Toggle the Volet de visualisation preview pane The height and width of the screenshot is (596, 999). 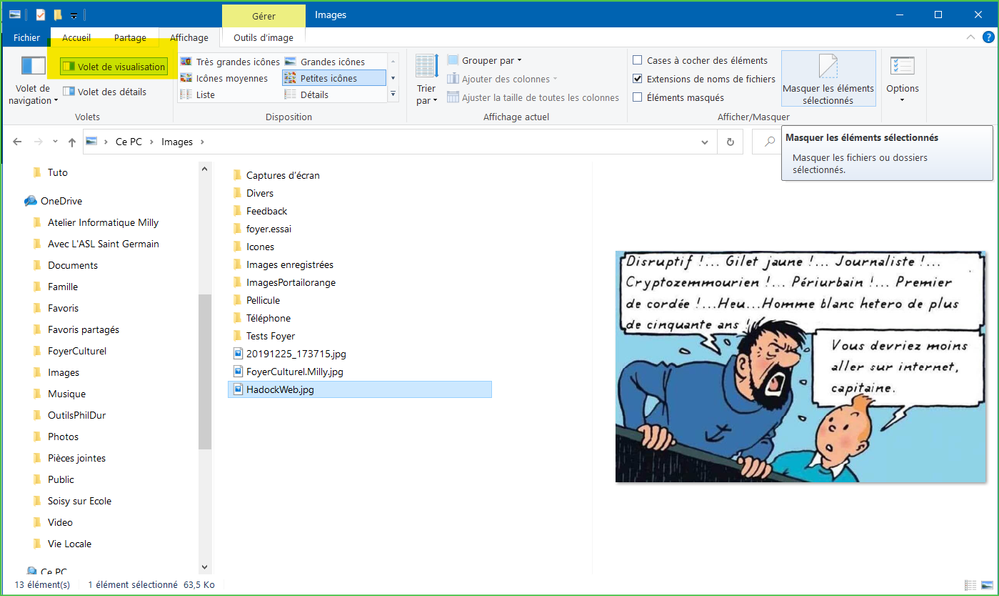click(x=114, y=66)
